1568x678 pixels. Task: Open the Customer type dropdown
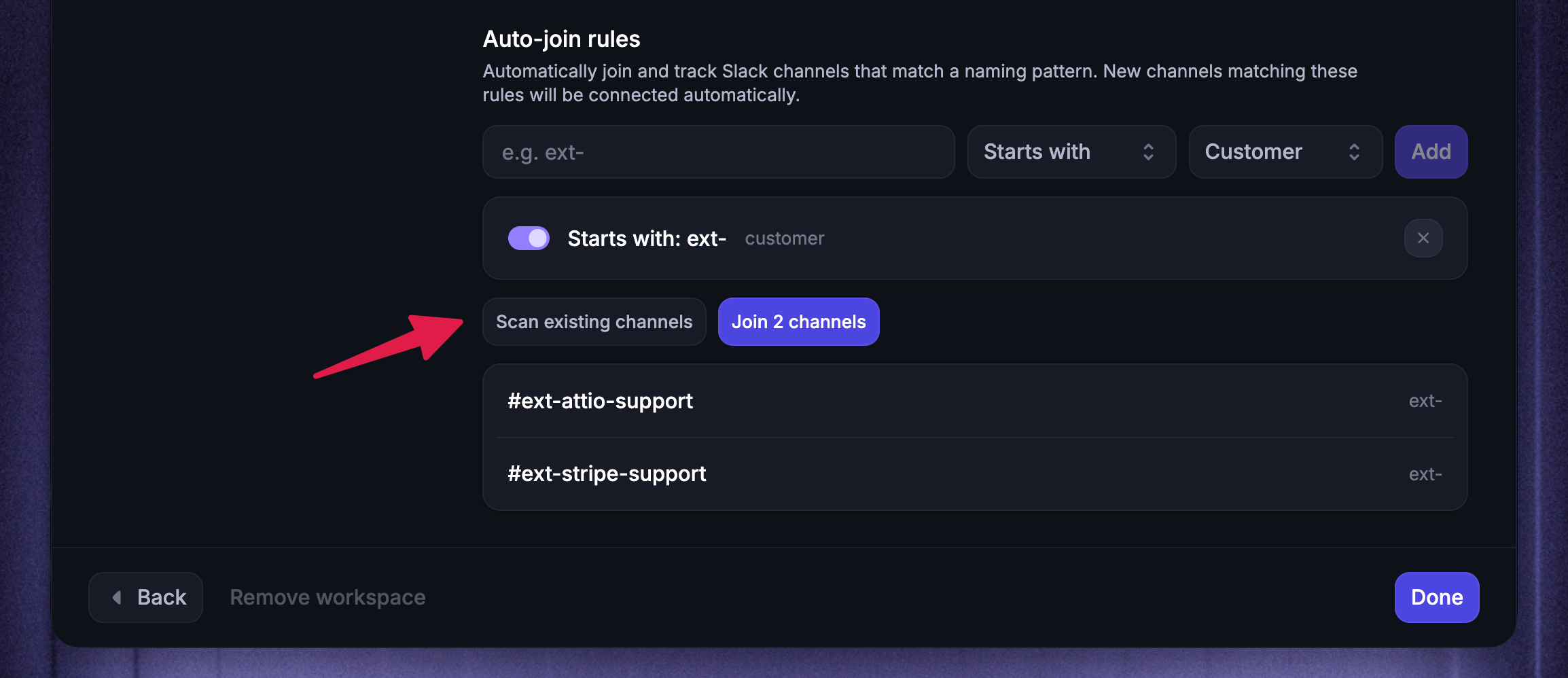(1285, 151)
